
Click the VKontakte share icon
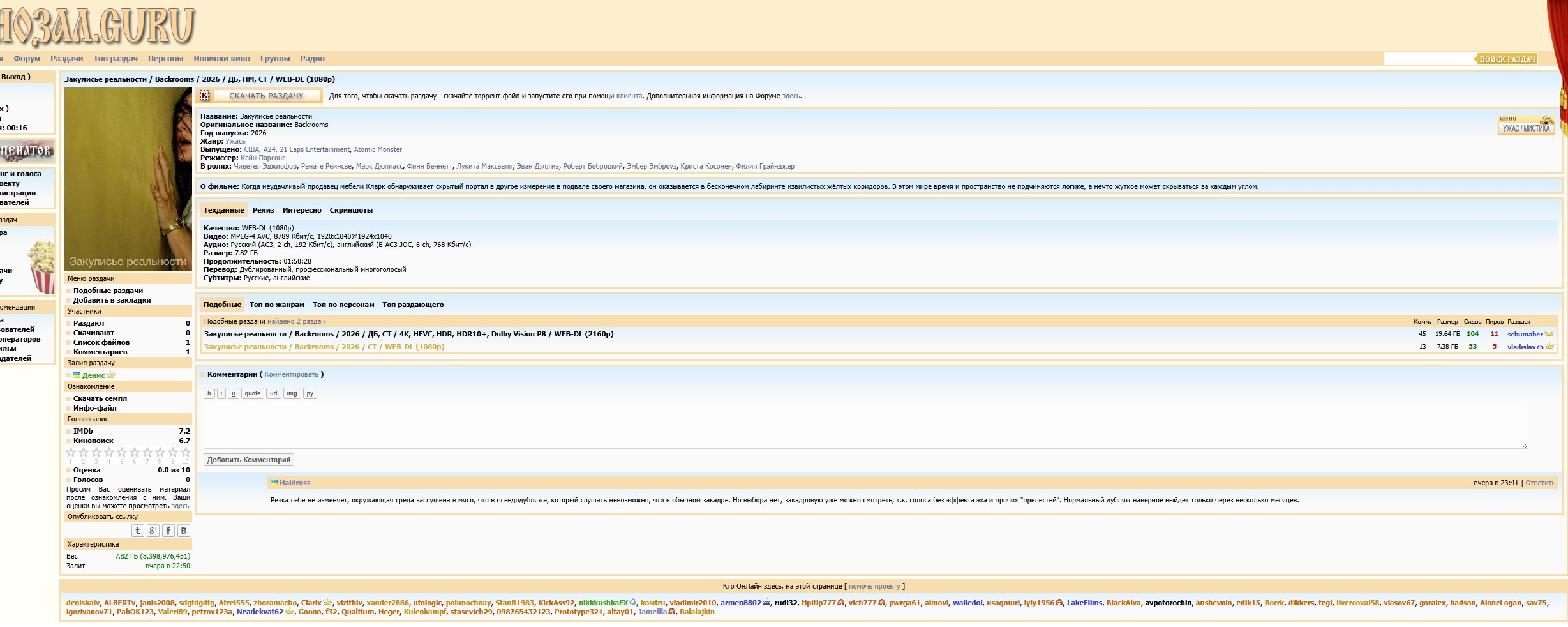[184, 531]
